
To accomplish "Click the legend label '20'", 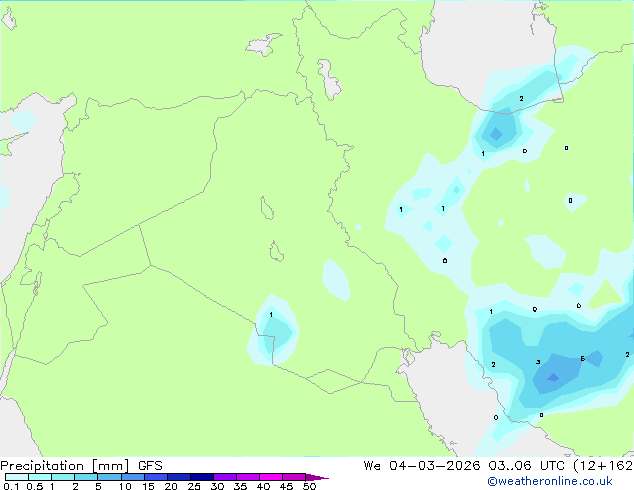I will 171,486.
